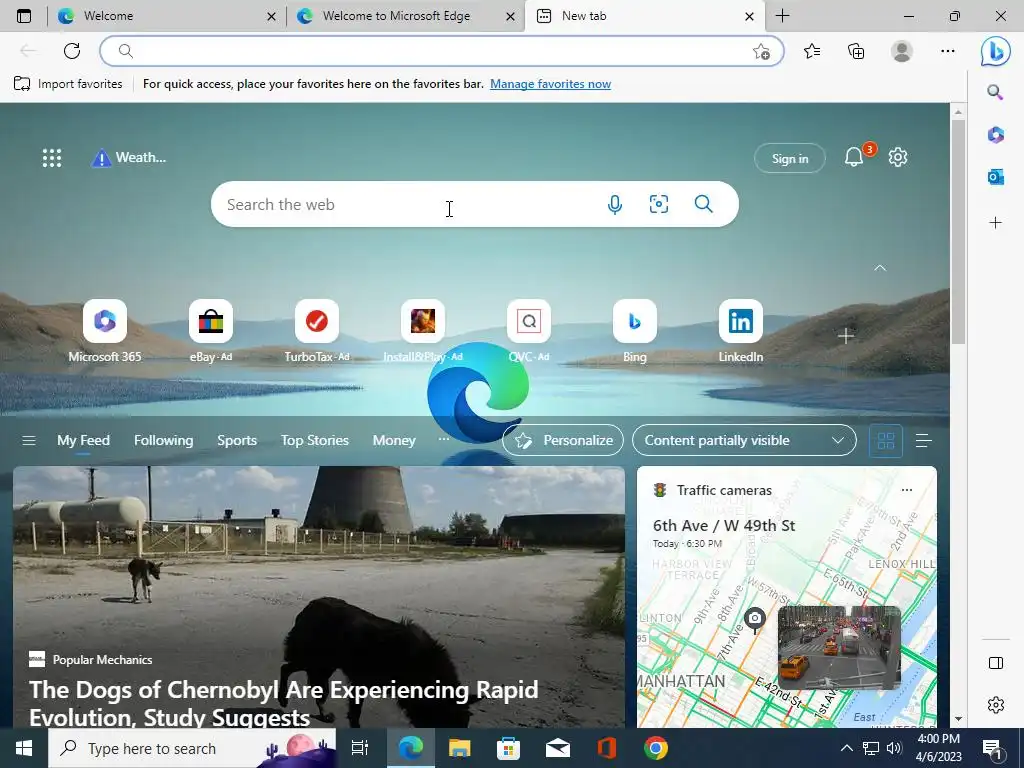Select the Money feed tab
1024x768 pixels.
(394, 441)
